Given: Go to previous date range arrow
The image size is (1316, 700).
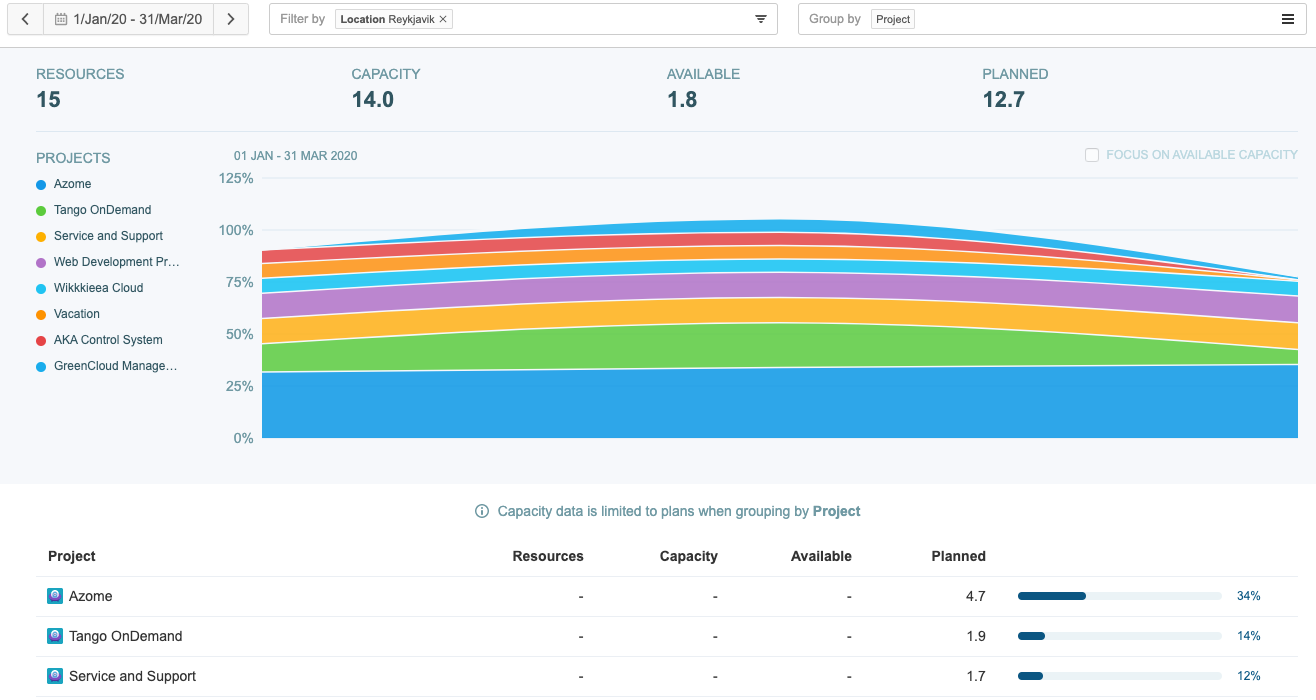Looking at the screenshot, I should point(25,19).
